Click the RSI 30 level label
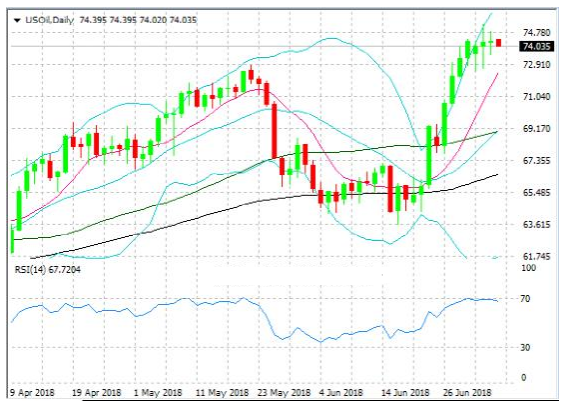Screen dimensions: 567x409 (x=525, y=348)
